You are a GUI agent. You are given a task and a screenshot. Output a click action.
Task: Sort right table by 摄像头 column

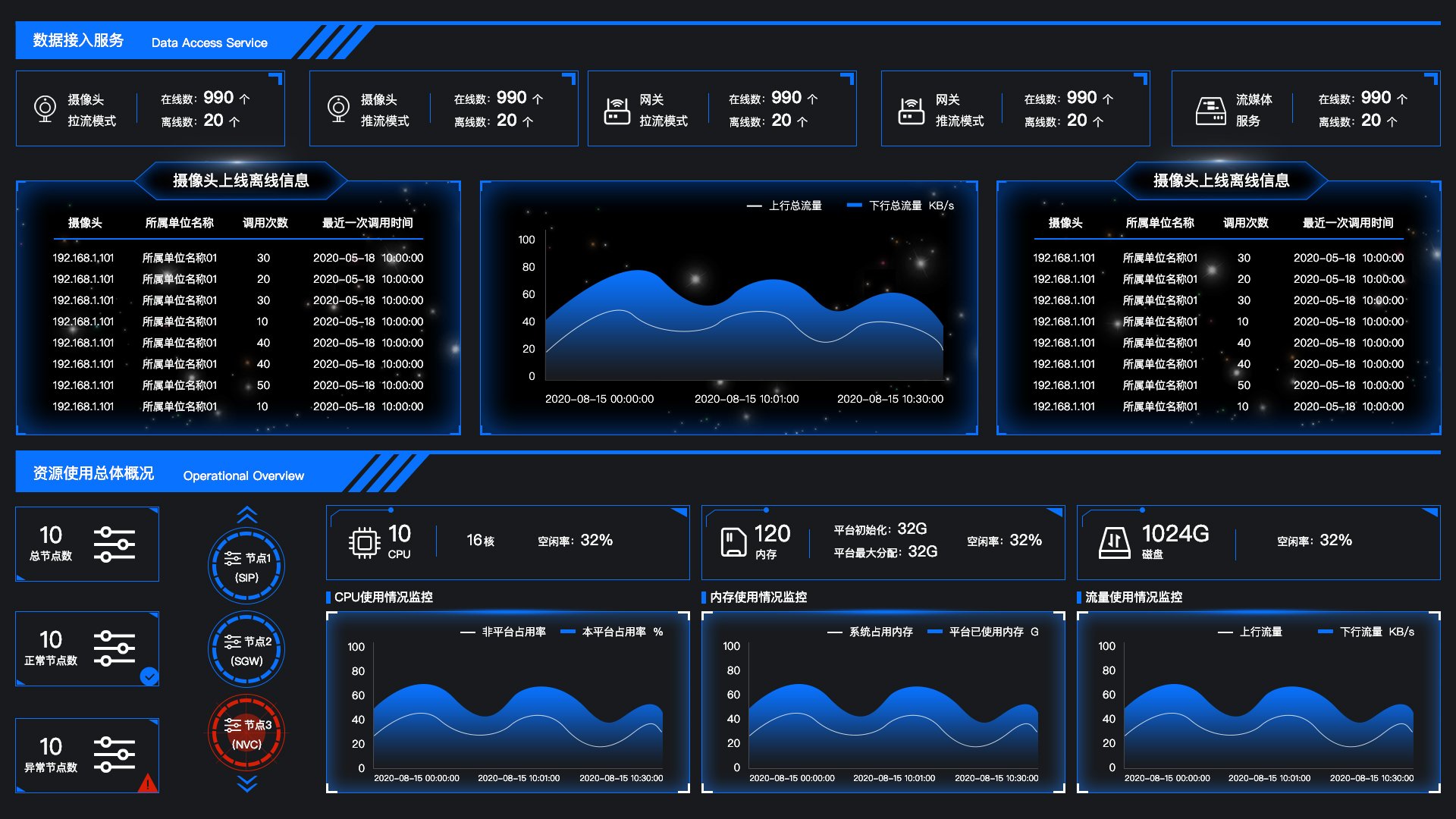pos(1065,223)
